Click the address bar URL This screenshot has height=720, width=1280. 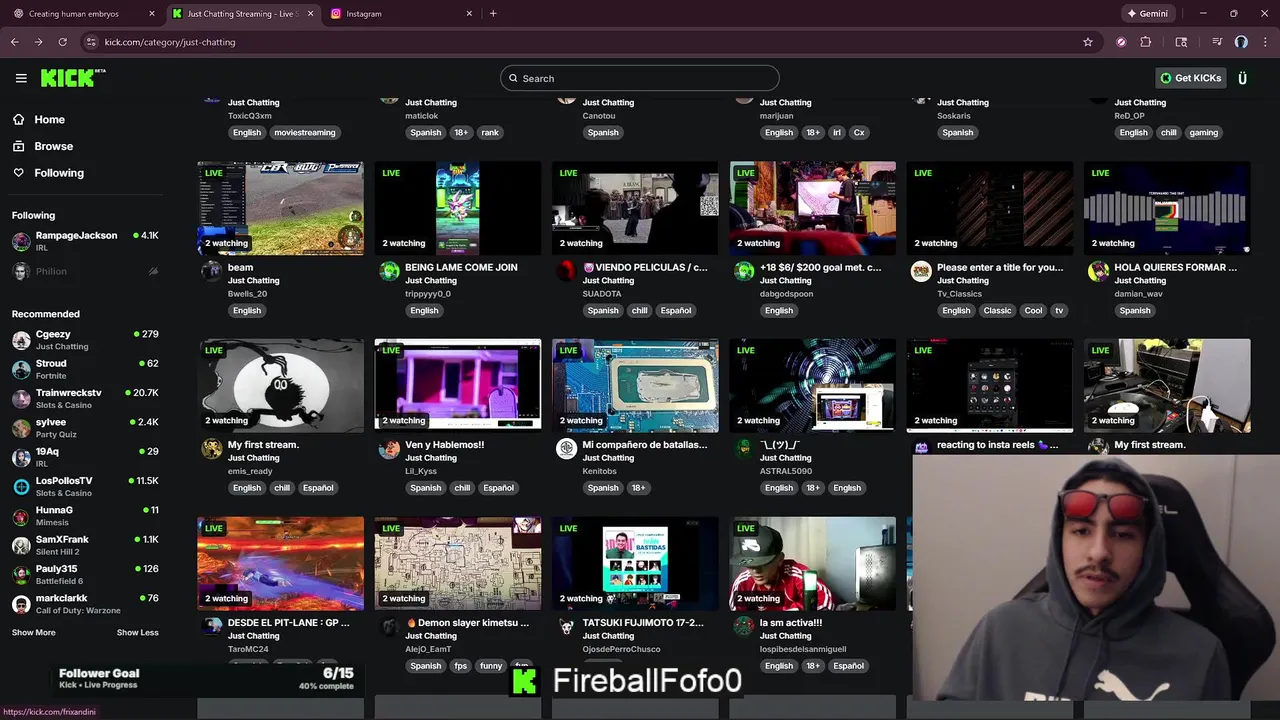[170, 42]
